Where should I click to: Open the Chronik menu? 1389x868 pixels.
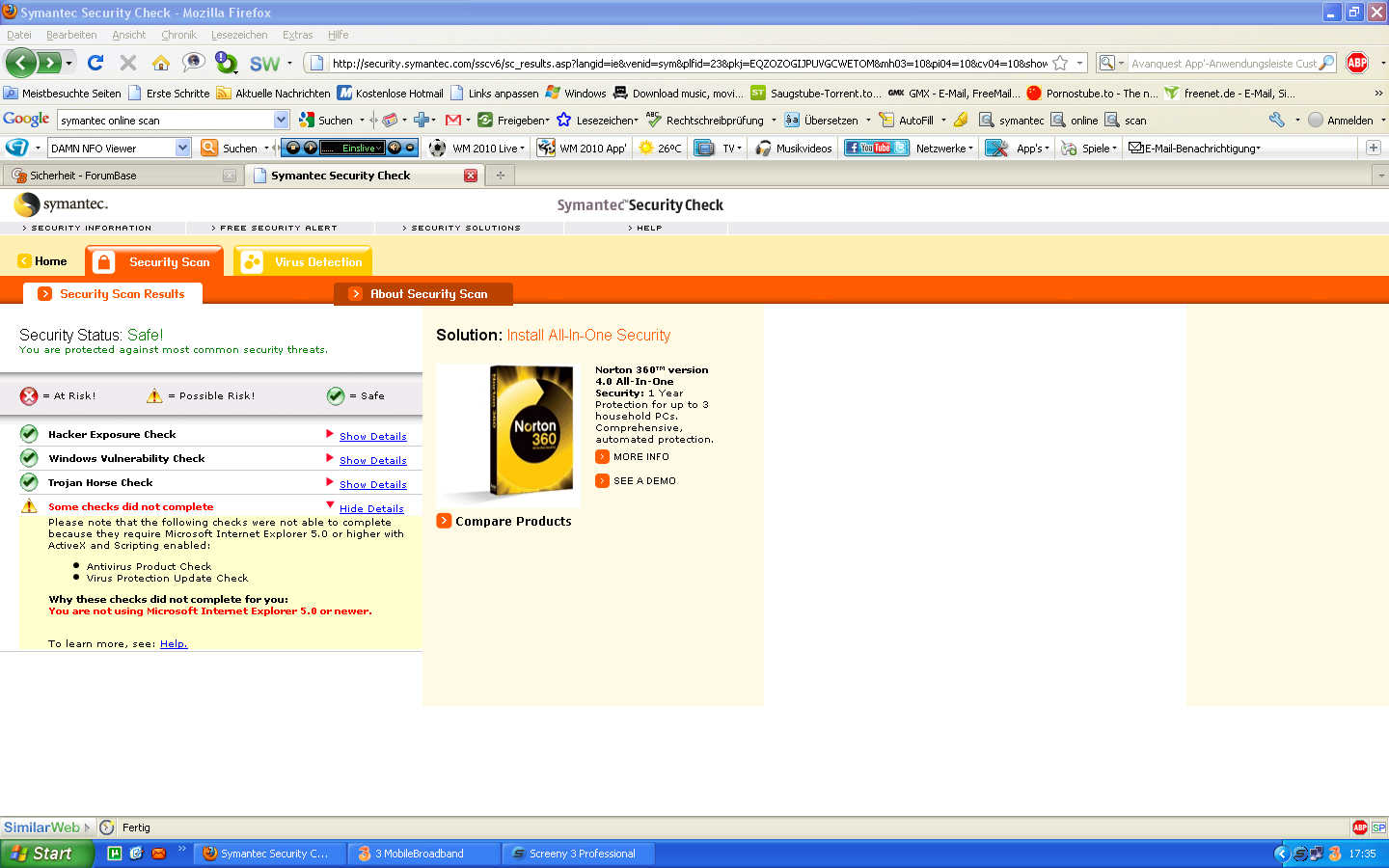[x=178, y=35]
